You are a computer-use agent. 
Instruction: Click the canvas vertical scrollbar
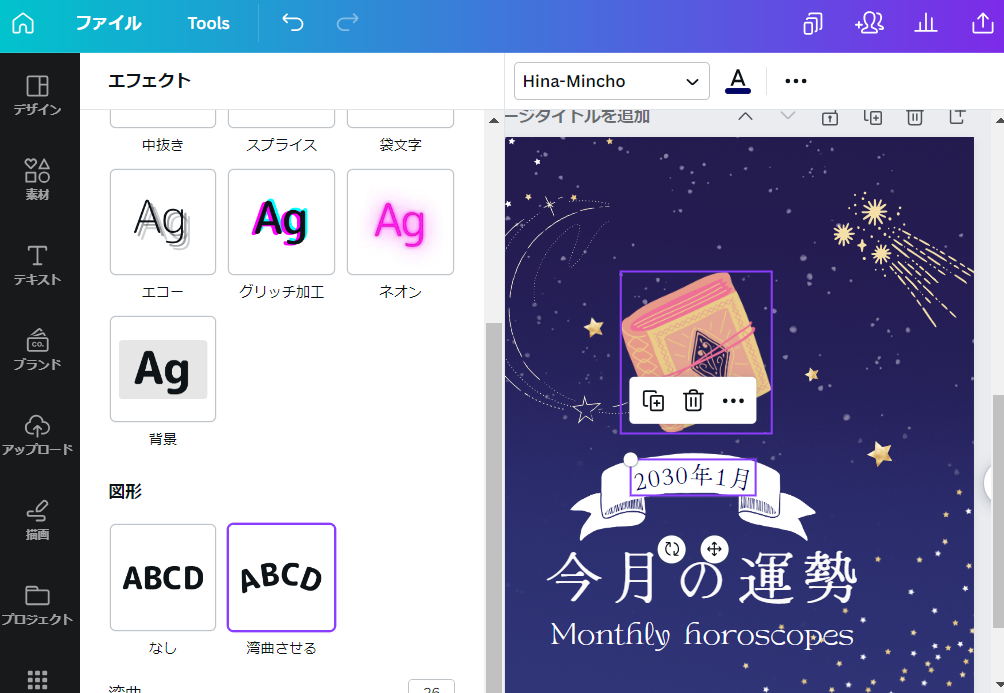click(x=998, y=511)
